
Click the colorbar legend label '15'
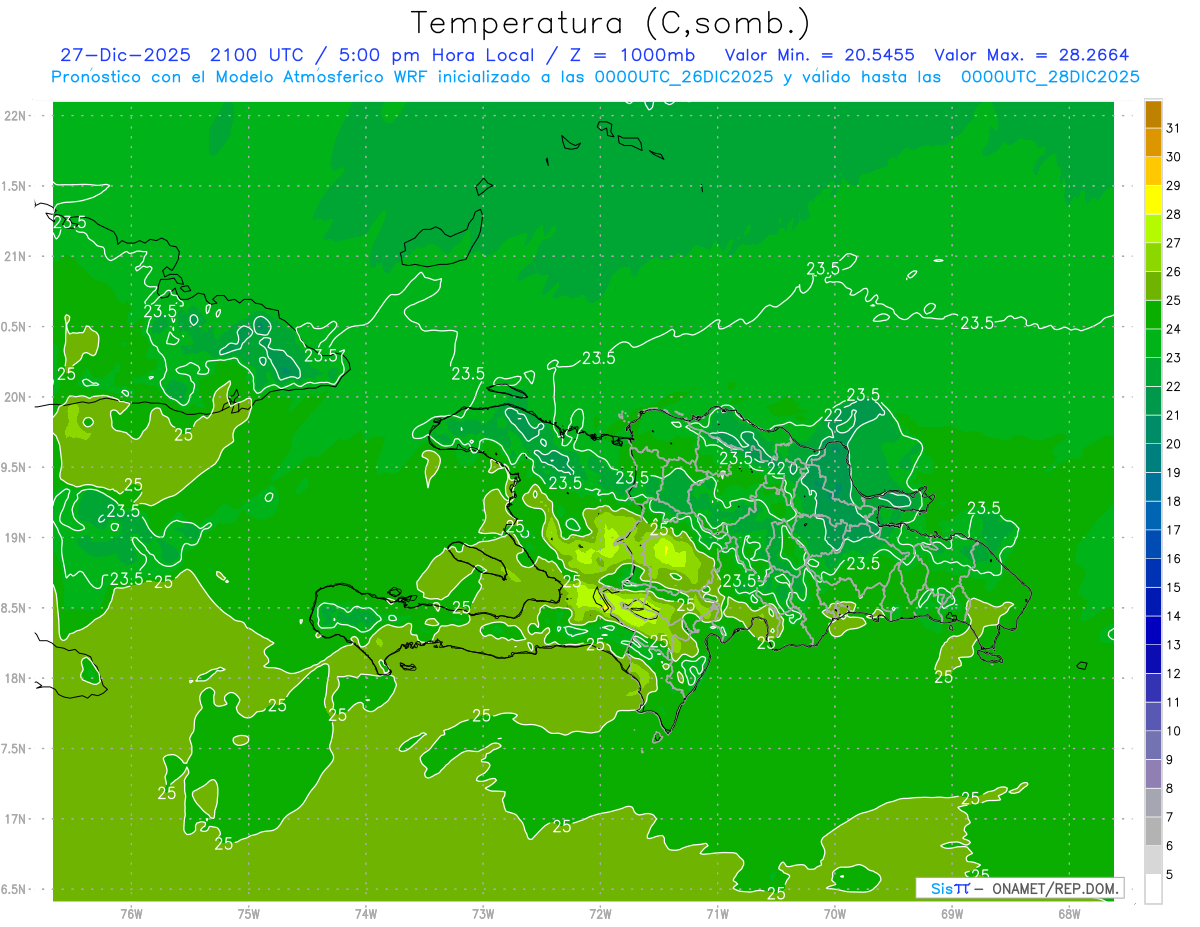[1173, 587]
